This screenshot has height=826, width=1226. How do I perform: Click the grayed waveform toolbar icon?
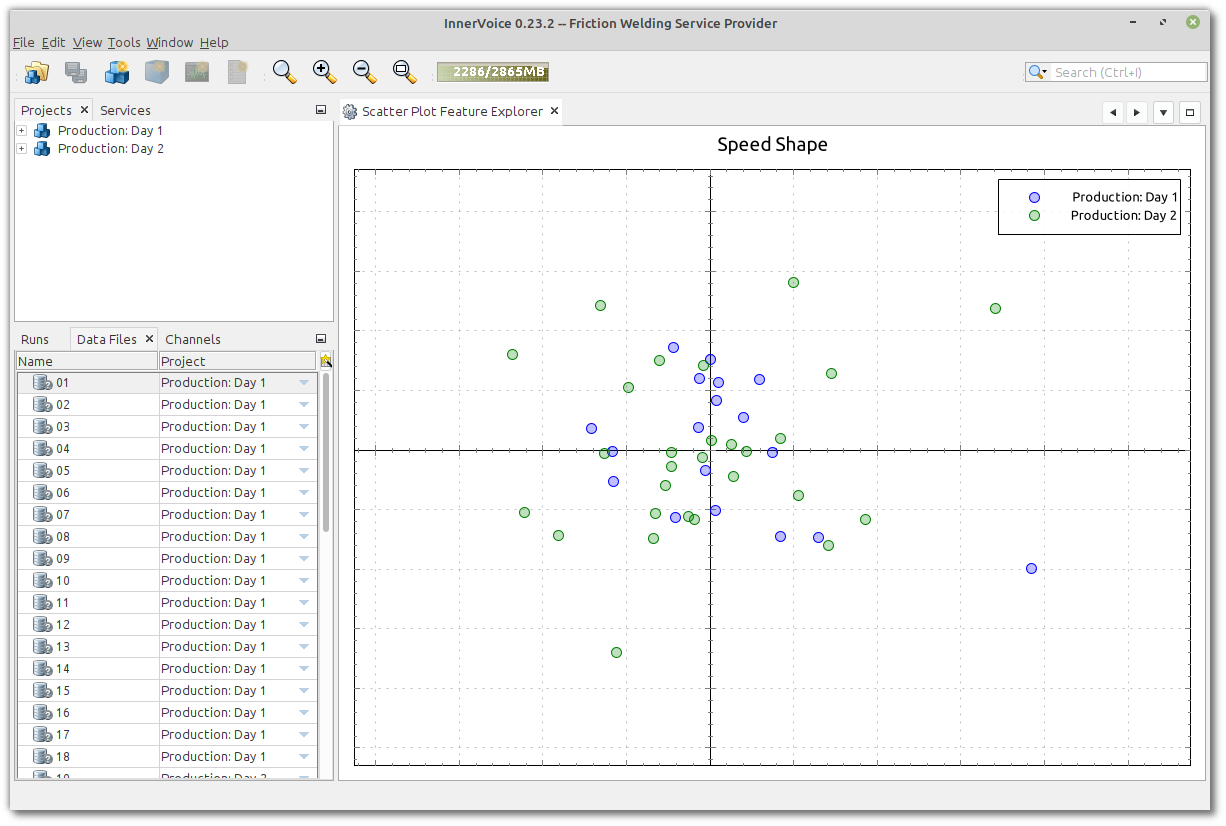[197, 72]
